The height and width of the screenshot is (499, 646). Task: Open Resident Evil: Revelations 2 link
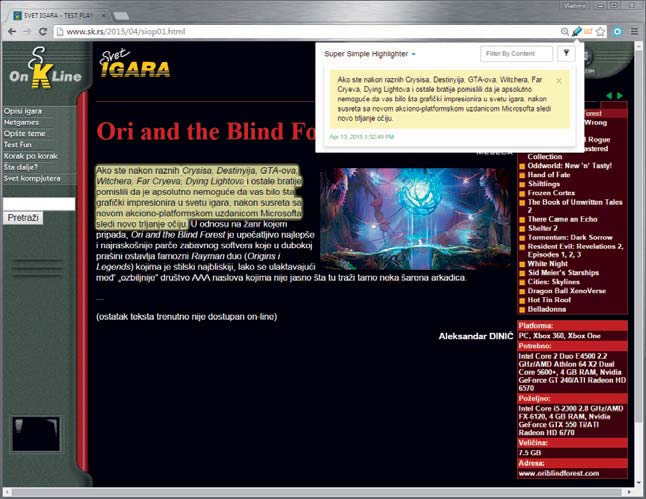(575, 251)
